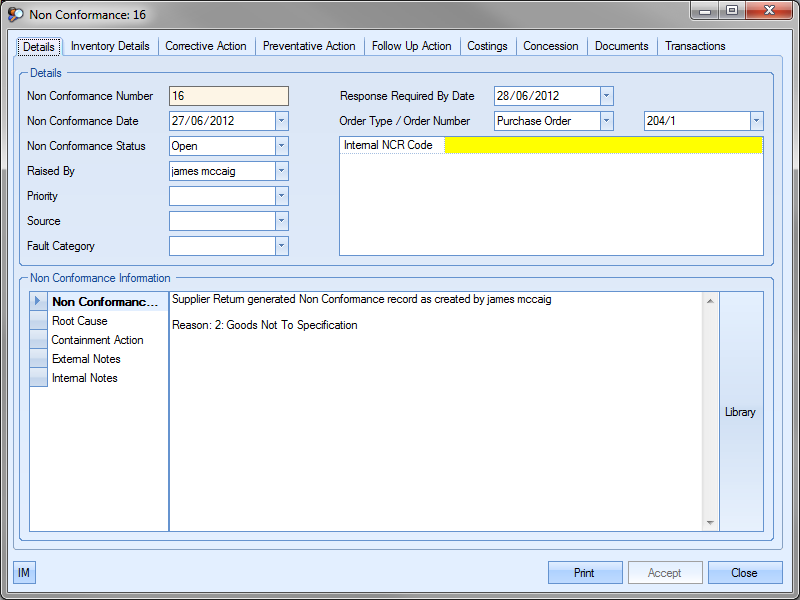Click the yellow Internal NCR Code field
This screenshot has width=800, height=600.
click(x=603, y=146)
